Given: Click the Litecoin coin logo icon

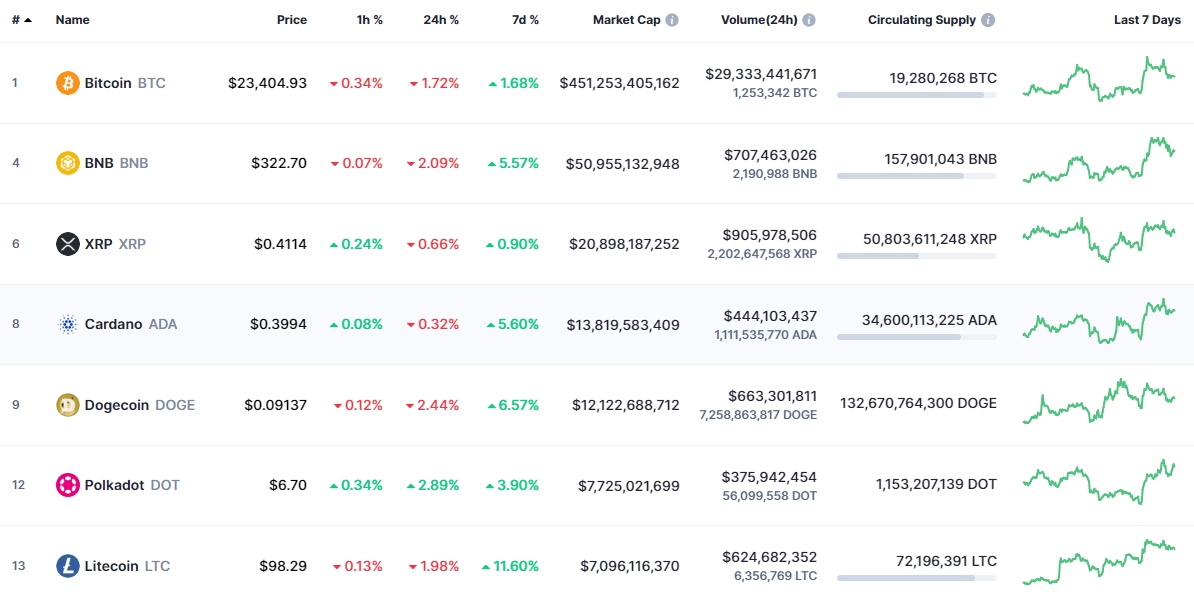Looking at the screenshot, I should click(68, 566).
